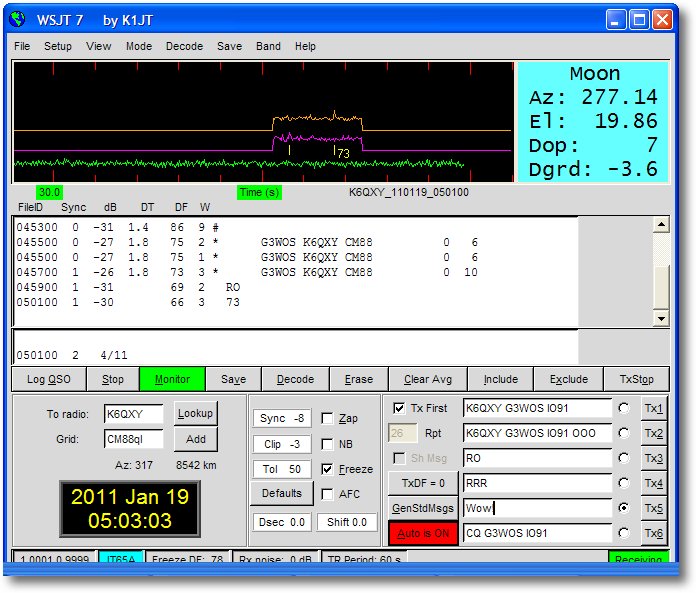696x593 pixels.
Task: Click the Add button next to Grid
Action: (x=195, y=439)
